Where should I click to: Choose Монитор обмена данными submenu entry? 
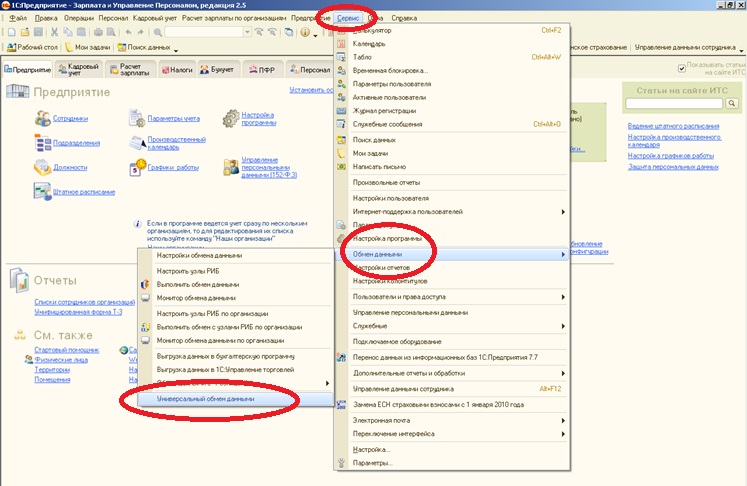point(236,298)
